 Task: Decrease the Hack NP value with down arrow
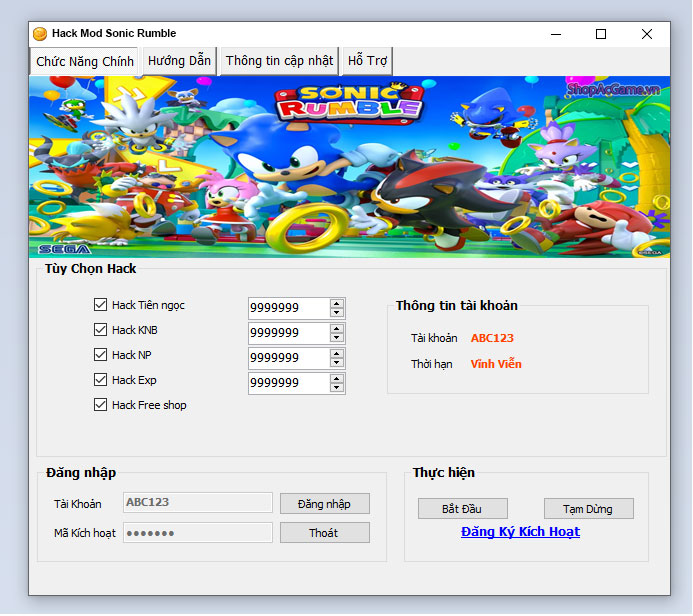337,363
